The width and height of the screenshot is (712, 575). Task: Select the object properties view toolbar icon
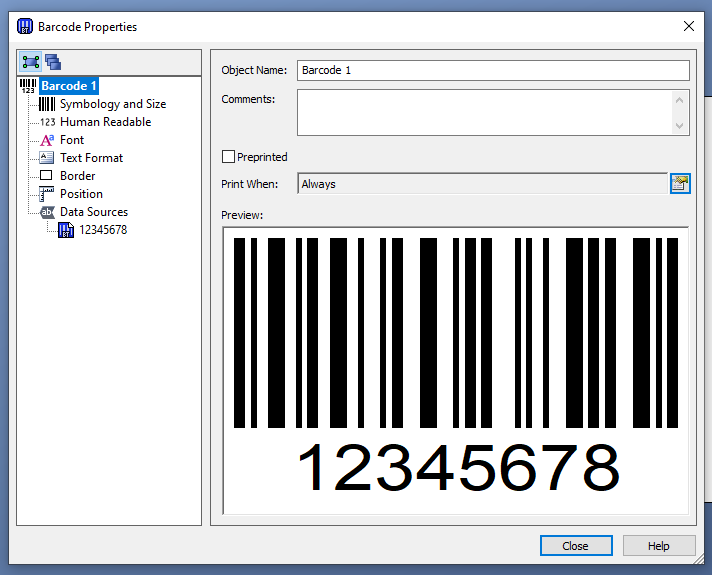(31, 62)
